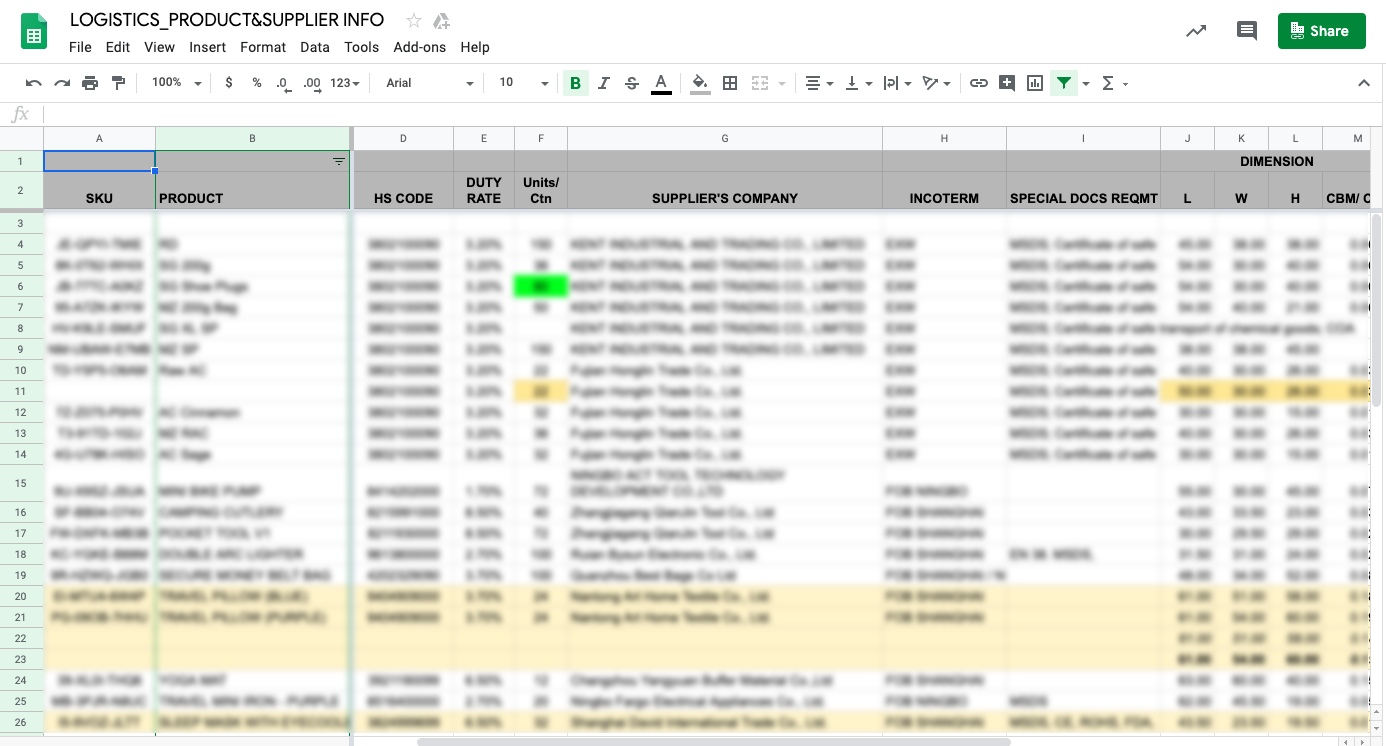Open the filter views dropdown arrow
This screenshot has width=1386, height=746.
(x=1086, y=84)
